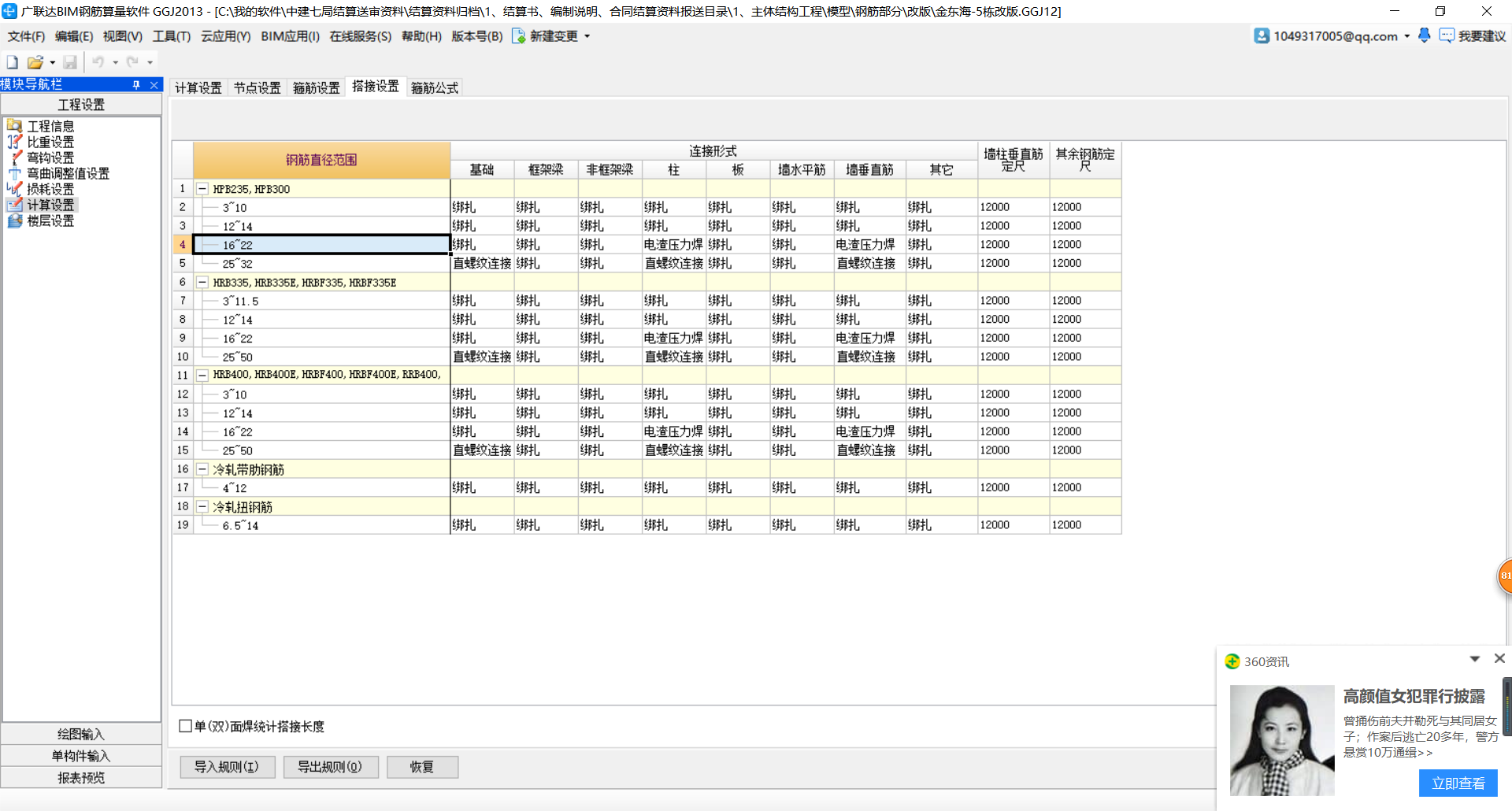Viewport: 1512px width, 811px height.
Task: Close the 模块导航栏 panel
Action: [154, 85]
